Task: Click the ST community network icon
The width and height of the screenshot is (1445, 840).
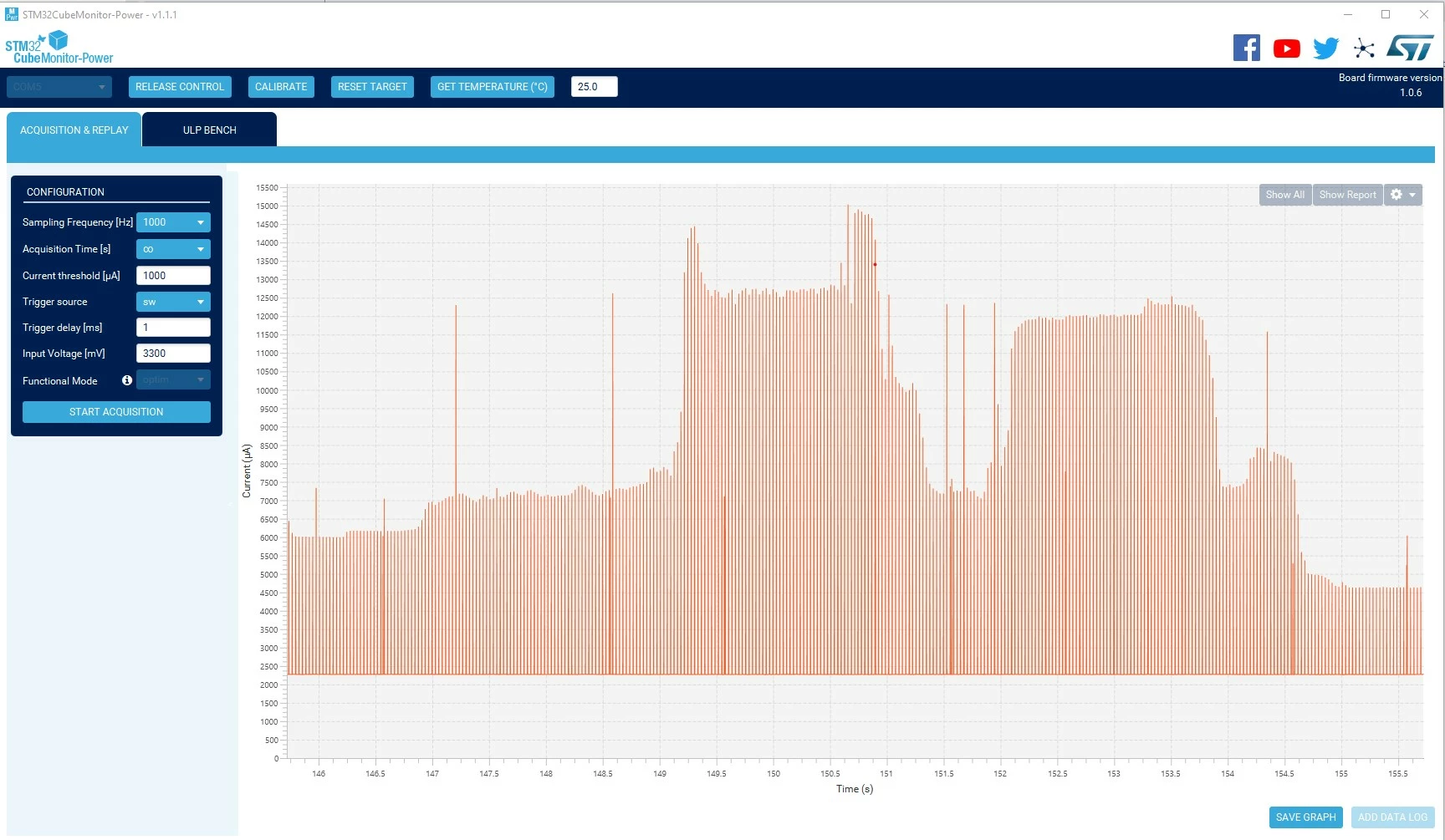Action: point(1364,48)
